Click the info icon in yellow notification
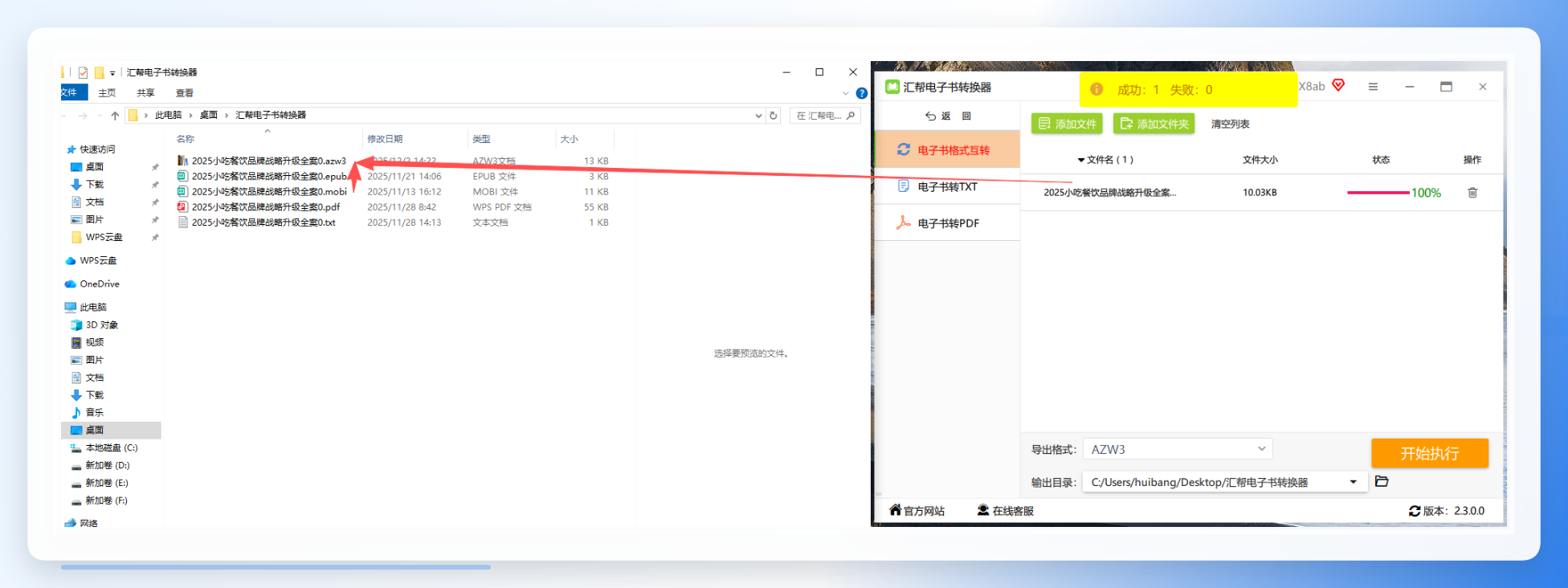Viewport: 1568px width, 588px height. (x=1096, y=89)
